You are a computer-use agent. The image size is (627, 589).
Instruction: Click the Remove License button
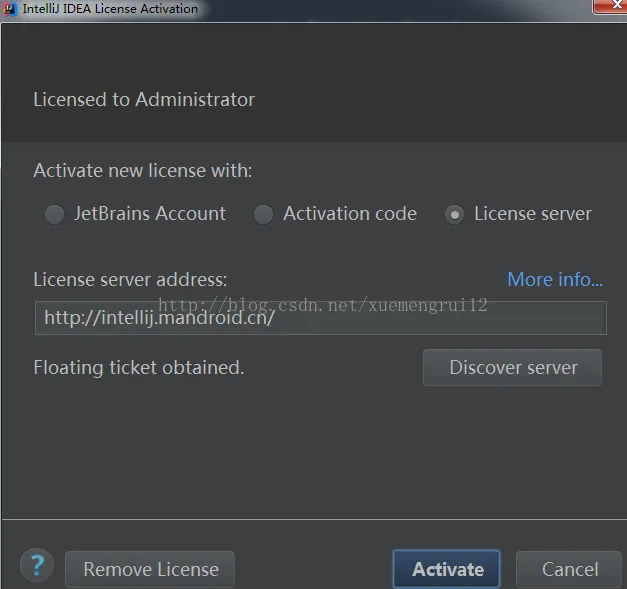tap(150, 569)
